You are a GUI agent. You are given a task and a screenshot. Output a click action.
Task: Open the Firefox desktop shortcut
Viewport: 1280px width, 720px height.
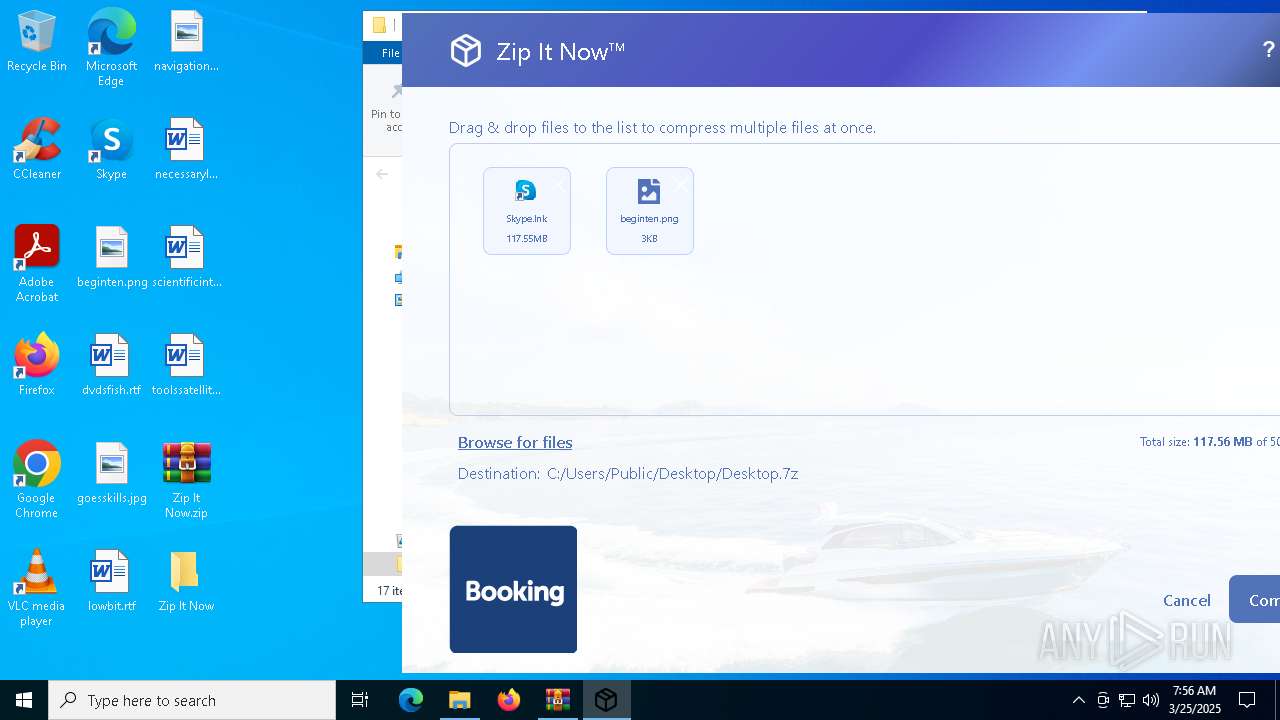(37, 365)
